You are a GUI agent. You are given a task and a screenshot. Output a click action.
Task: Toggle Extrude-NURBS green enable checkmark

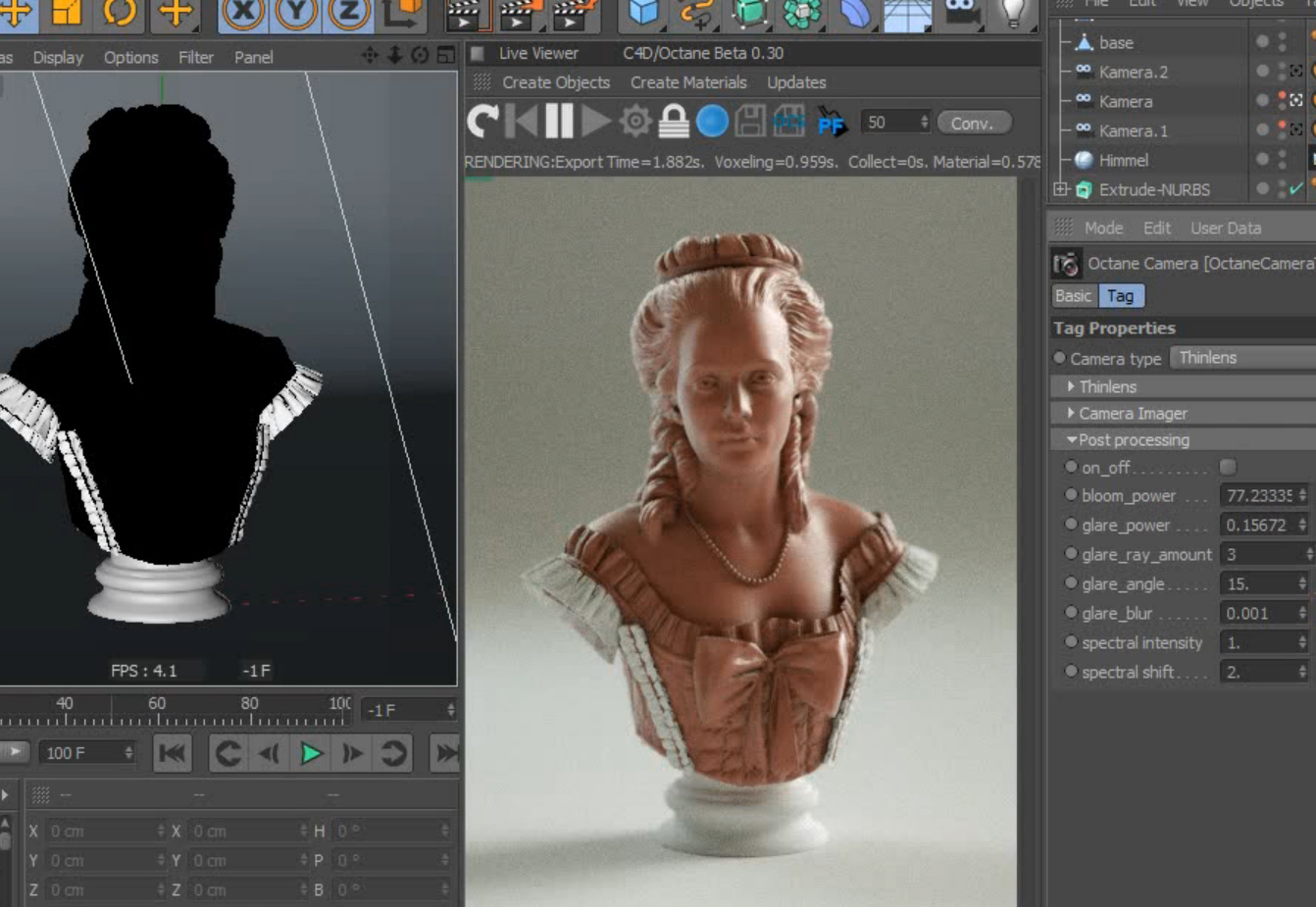click(x=1296, y=188)
